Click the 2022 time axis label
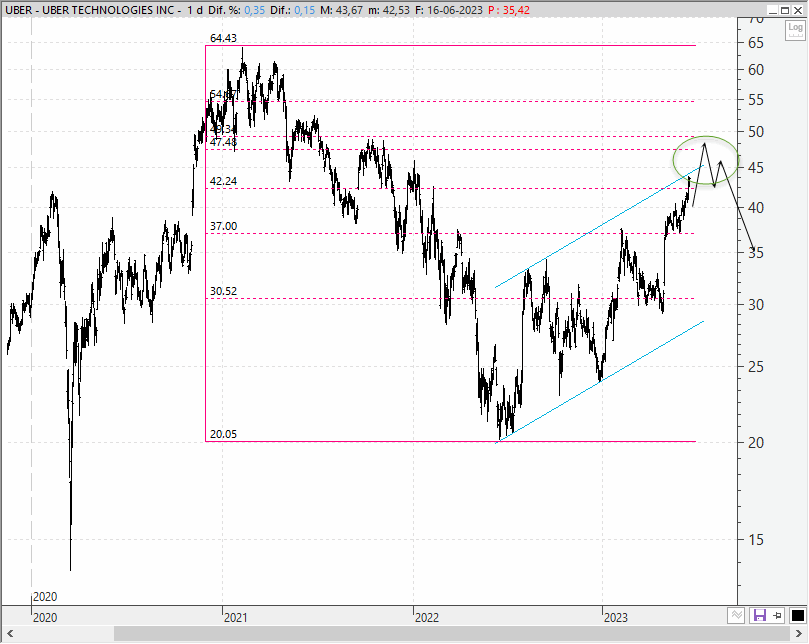809x644 pixels. point(427,617)
